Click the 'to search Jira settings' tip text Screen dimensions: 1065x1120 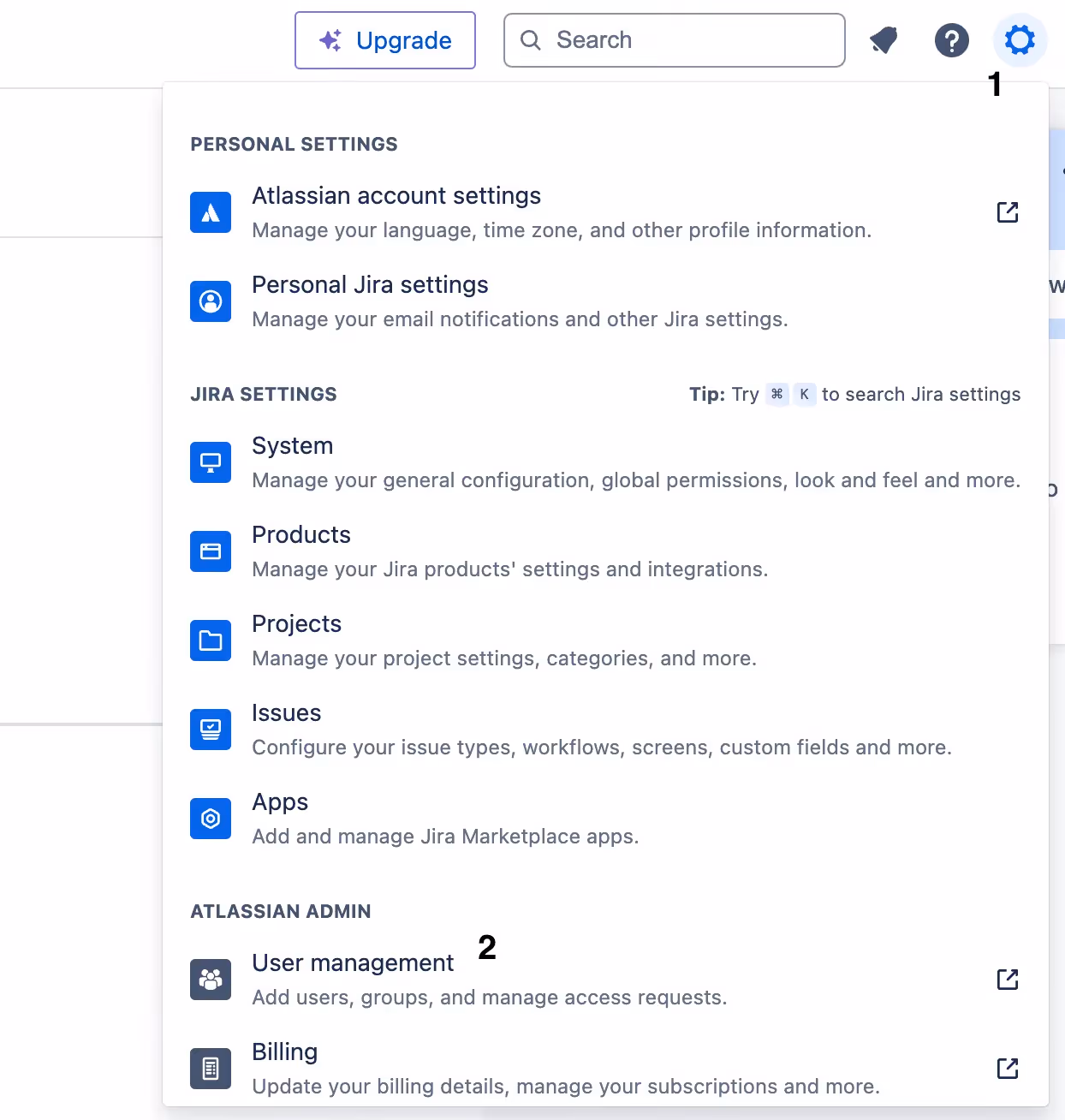(921, 394)
